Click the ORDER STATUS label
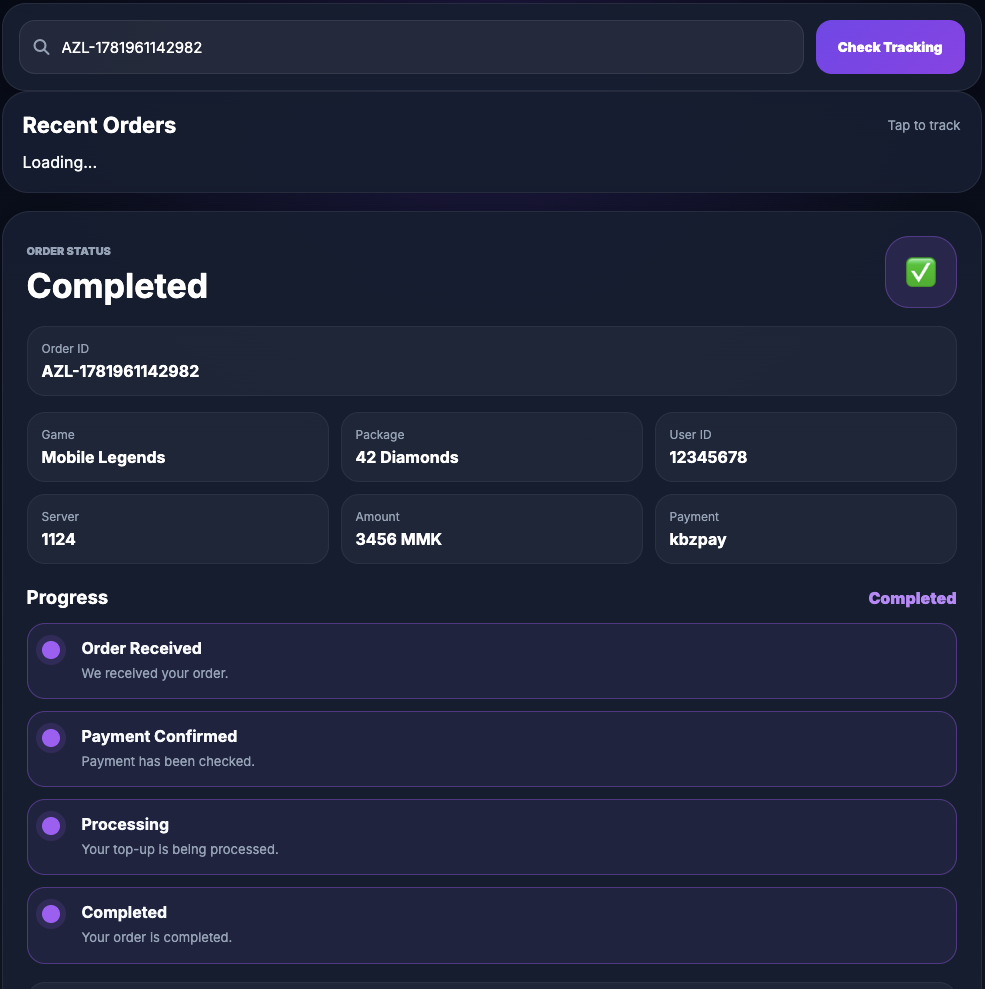The image size is (985, 989). 69,251
